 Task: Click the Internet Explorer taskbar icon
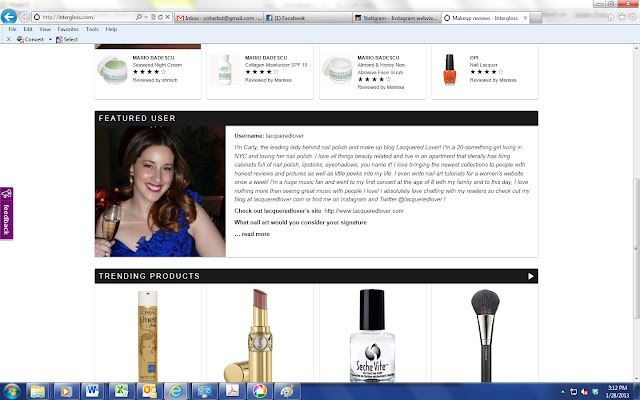tap(176, 391)
